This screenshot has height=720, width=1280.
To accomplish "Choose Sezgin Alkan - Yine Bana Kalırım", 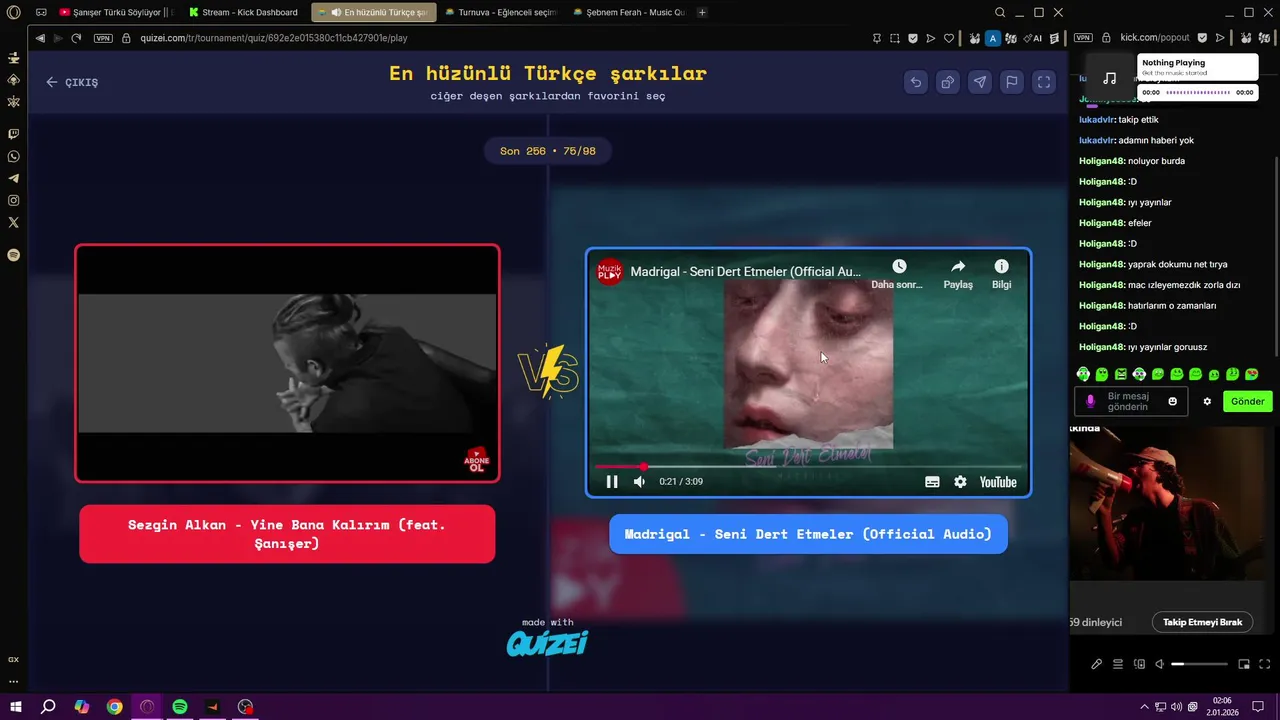I will 287,534.
